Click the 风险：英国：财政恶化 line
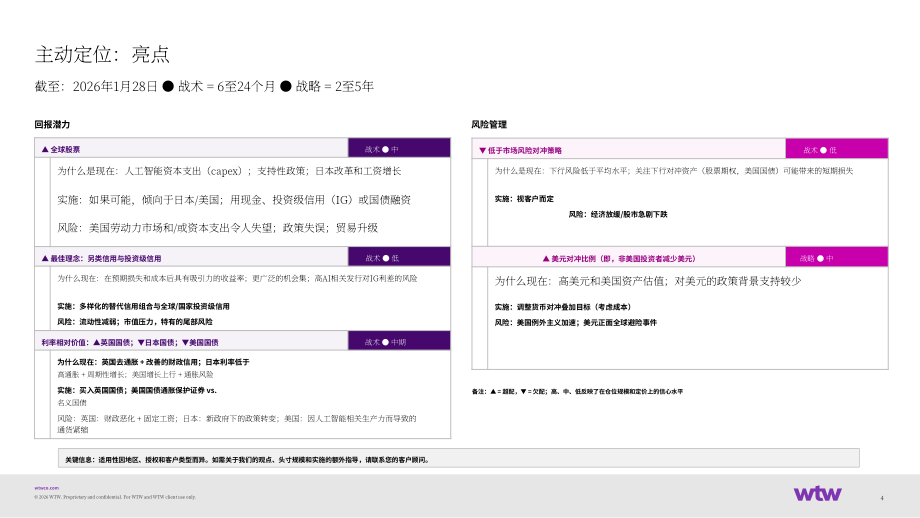This screenshot has width=920, height=518. pyautogui.click(x=236, y=424)
